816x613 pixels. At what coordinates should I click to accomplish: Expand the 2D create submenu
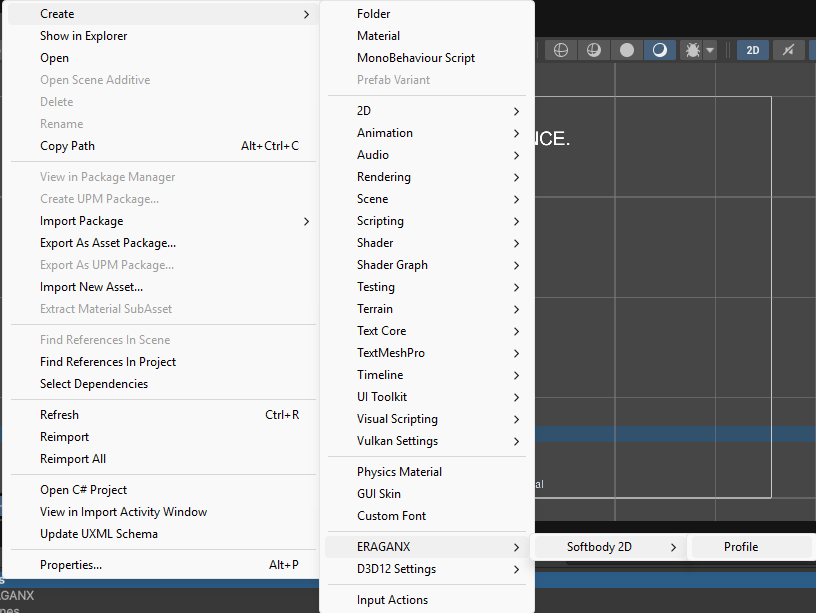click(427, 111)
